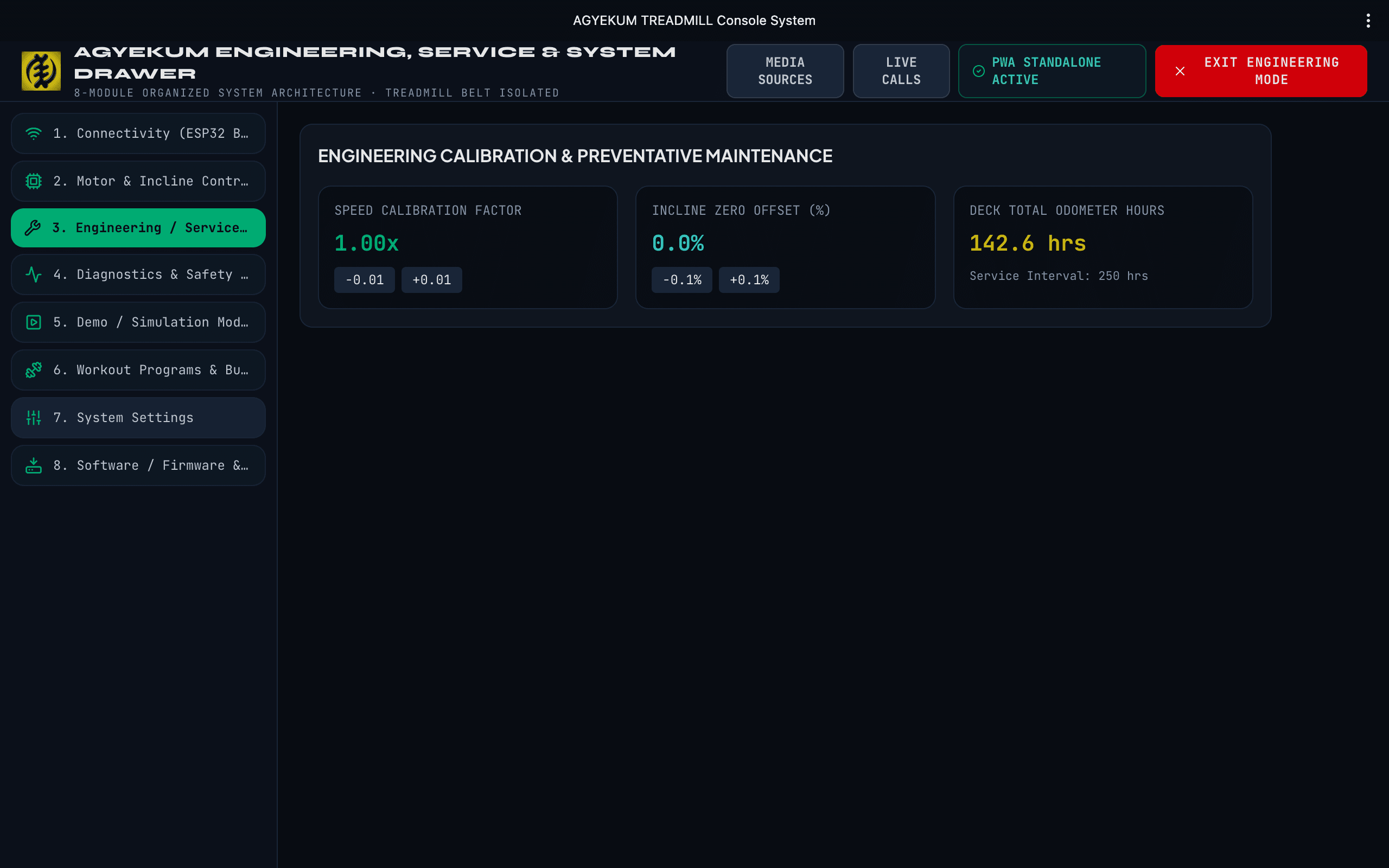Click the PWA Standalone Active badge
Image resolution: width=1389 pixels, height=868 pixels.
click(1052, 71)
